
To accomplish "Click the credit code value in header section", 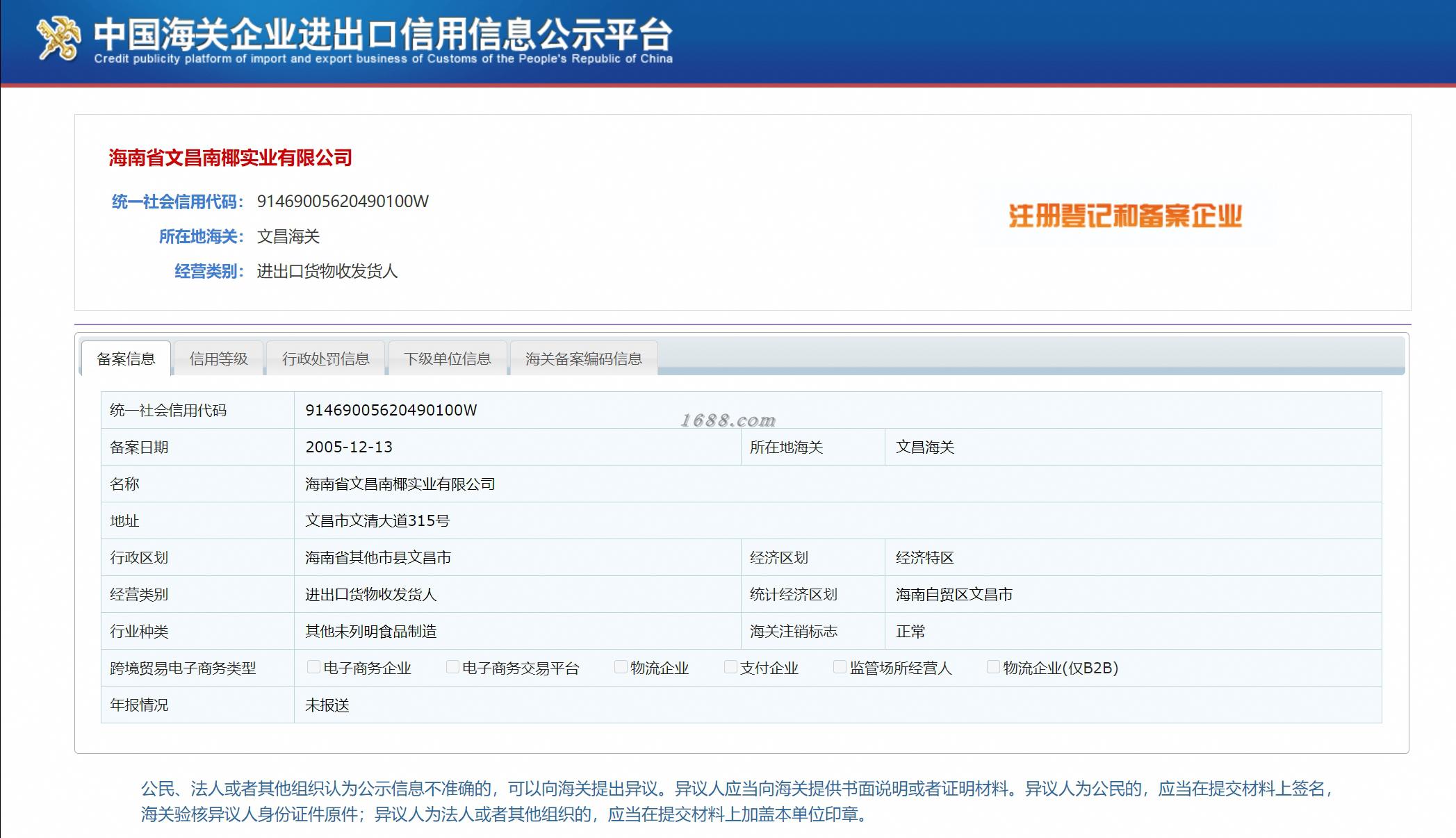I will coord(343,202).
